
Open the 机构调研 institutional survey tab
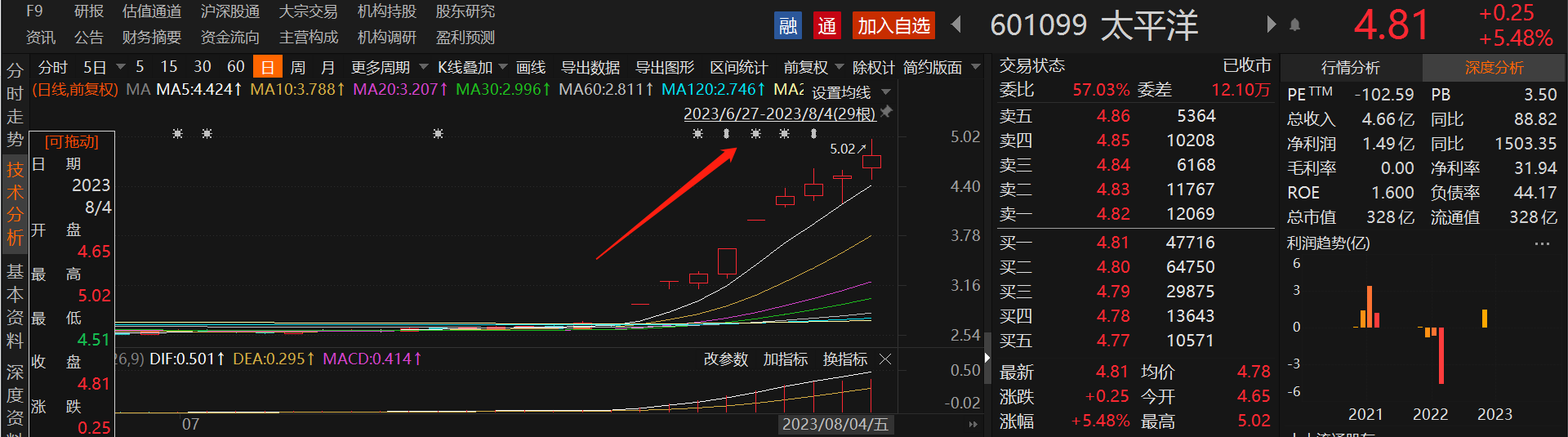coord(387,38)
